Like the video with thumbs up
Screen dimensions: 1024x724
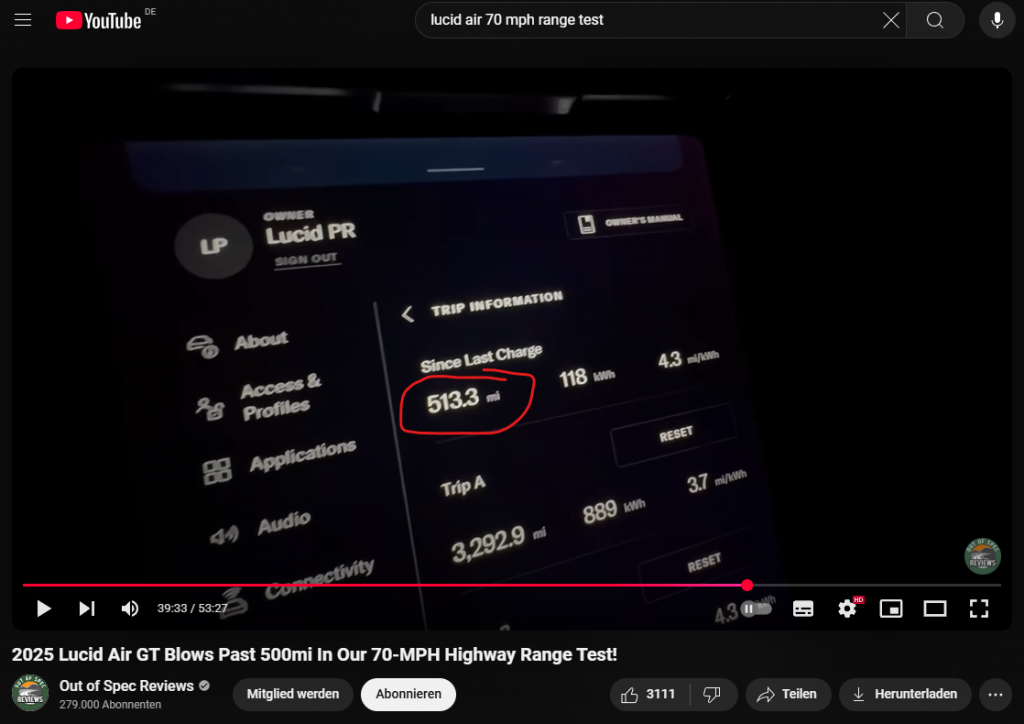(x=649, y=694)
